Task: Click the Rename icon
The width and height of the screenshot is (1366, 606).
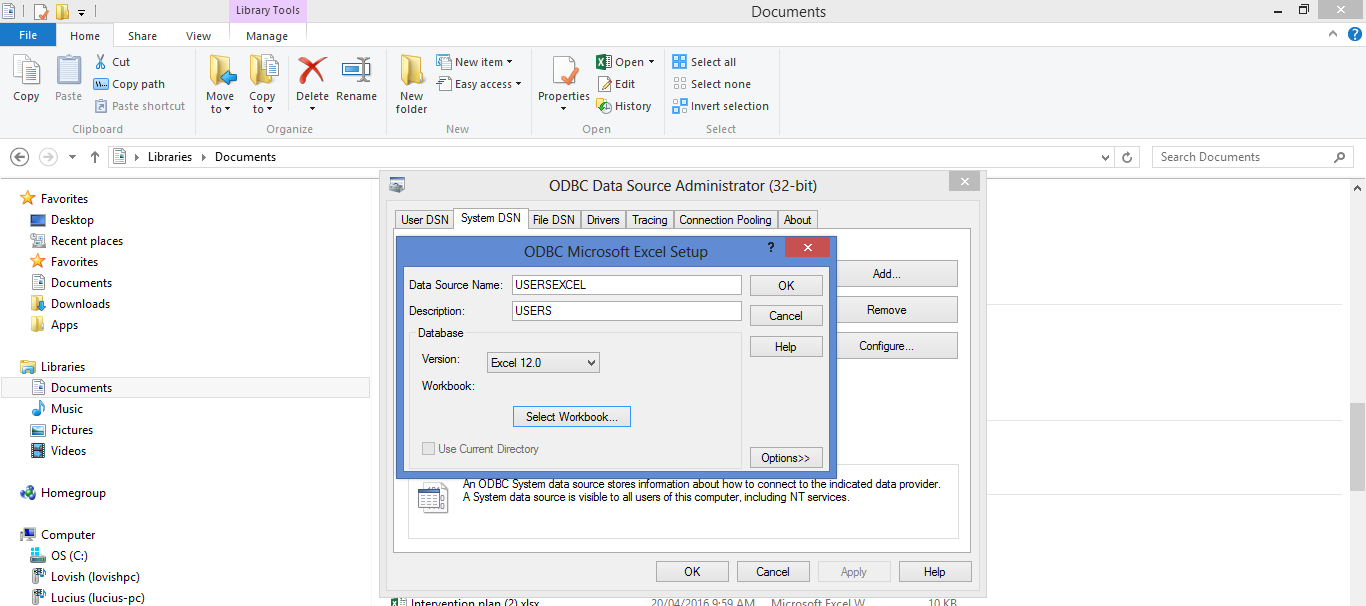Action: point(356,70)
